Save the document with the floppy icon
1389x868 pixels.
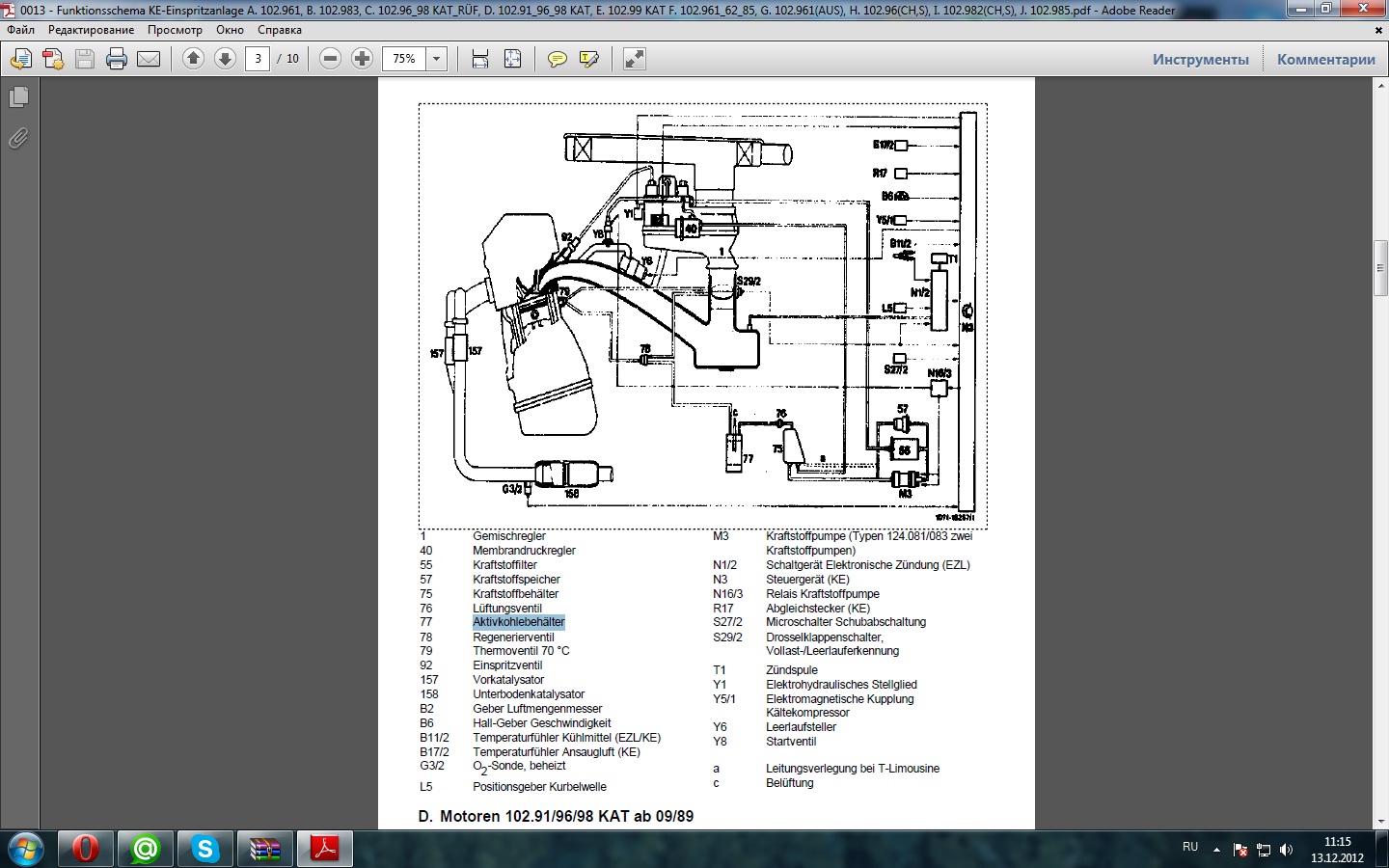pos(85,60)
